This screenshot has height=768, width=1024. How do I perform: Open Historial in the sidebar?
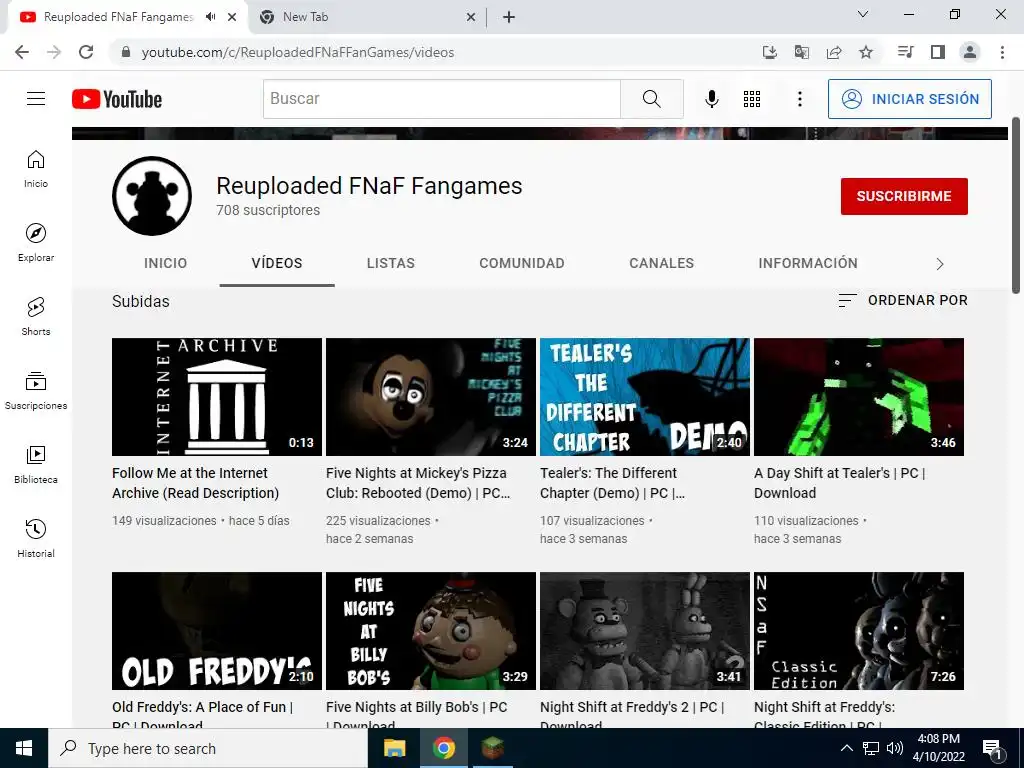coord(36,538)
